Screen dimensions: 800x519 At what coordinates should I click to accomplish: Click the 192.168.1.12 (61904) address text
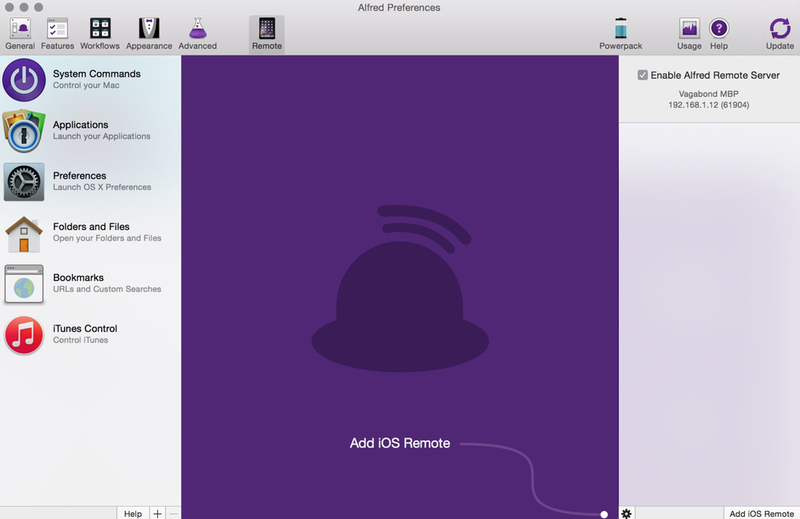pos(709,105)
